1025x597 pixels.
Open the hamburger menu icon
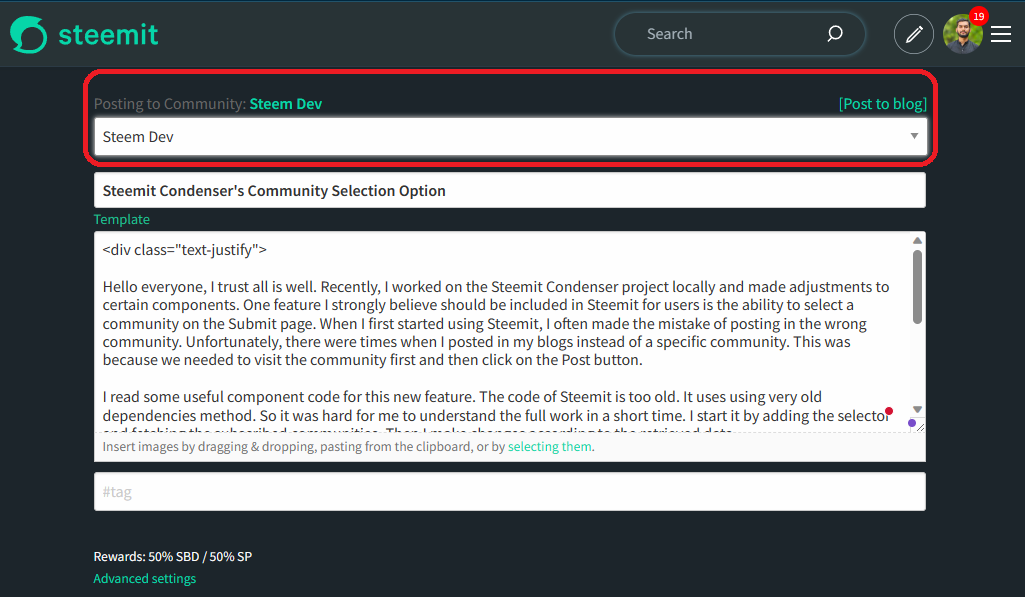[x=1001, y=34]
